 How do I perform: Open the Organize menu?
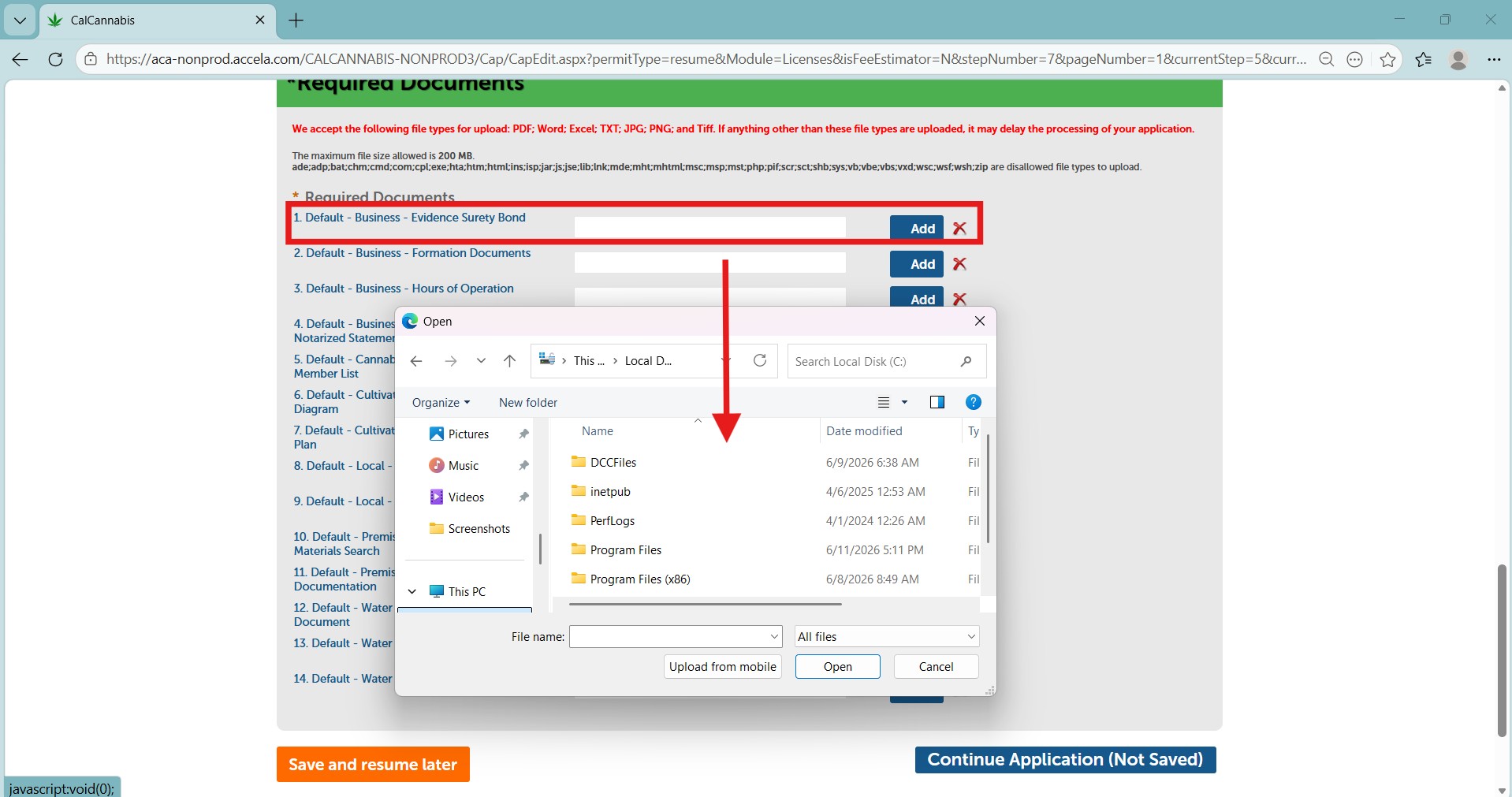pos(441,402)
